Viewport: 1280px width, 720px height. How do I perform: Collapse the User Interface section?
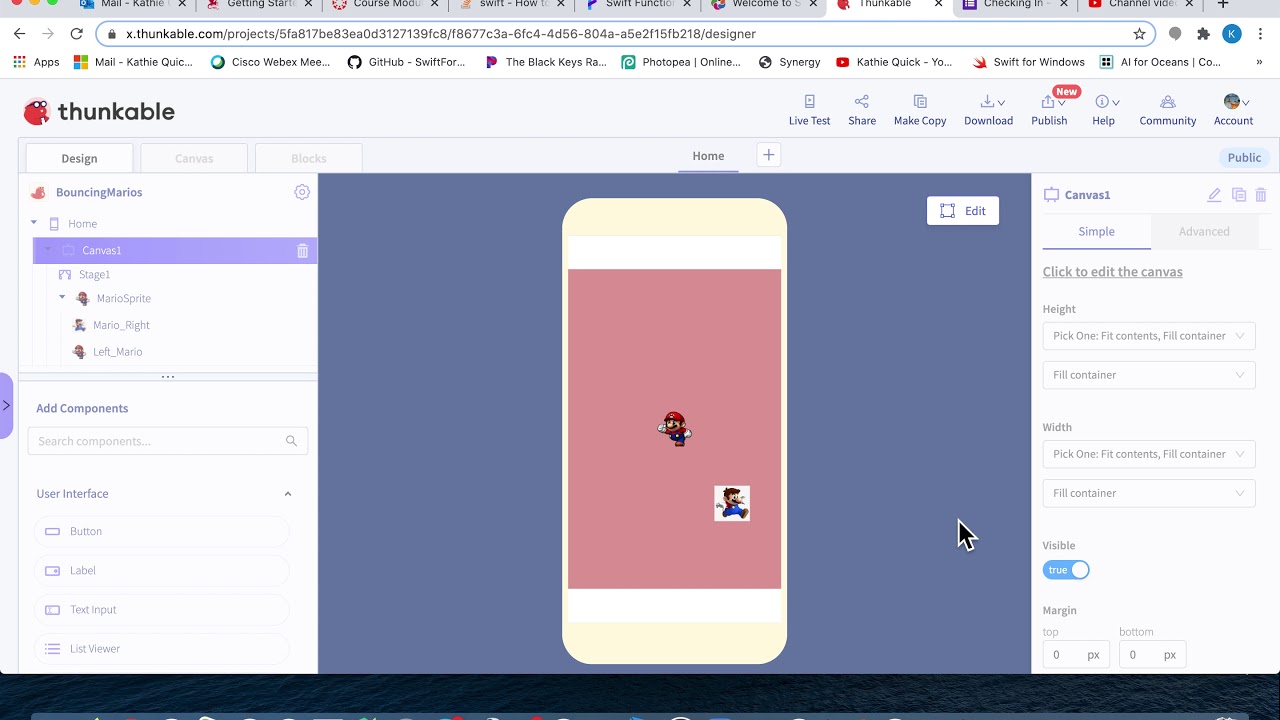tap(288, 494)
